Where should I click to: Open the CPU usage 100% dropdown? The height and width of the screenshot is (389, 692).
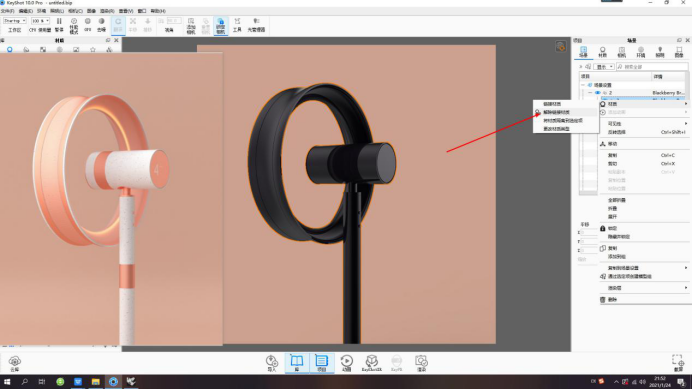click(x=40, y=21)
